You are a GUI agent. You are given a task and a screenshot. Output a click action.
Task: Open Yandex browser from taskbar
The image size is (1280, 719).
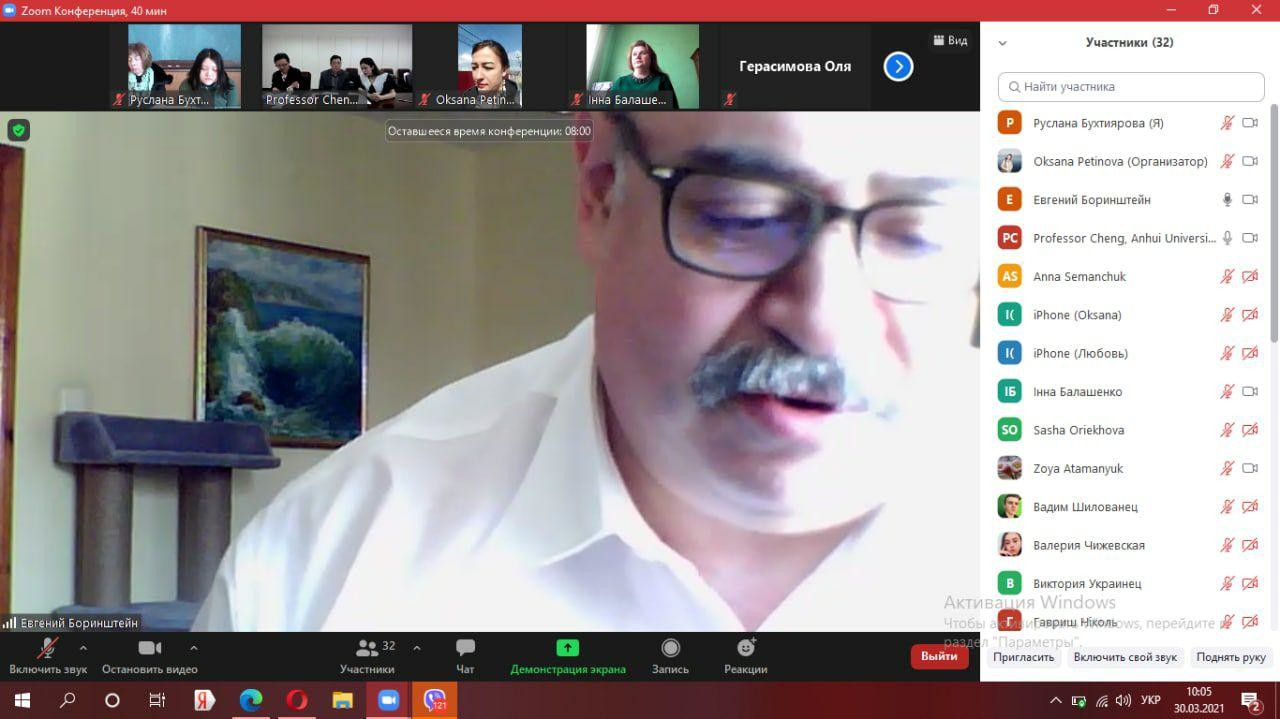(x=205, y=700)
